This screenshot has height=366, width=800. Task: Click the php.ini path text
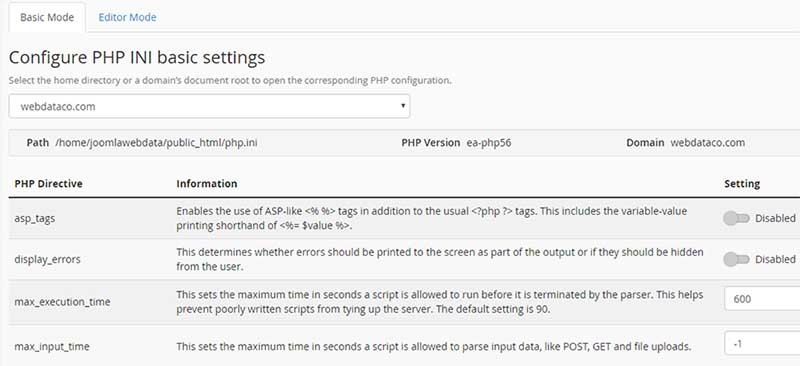[x=156, y=143]
